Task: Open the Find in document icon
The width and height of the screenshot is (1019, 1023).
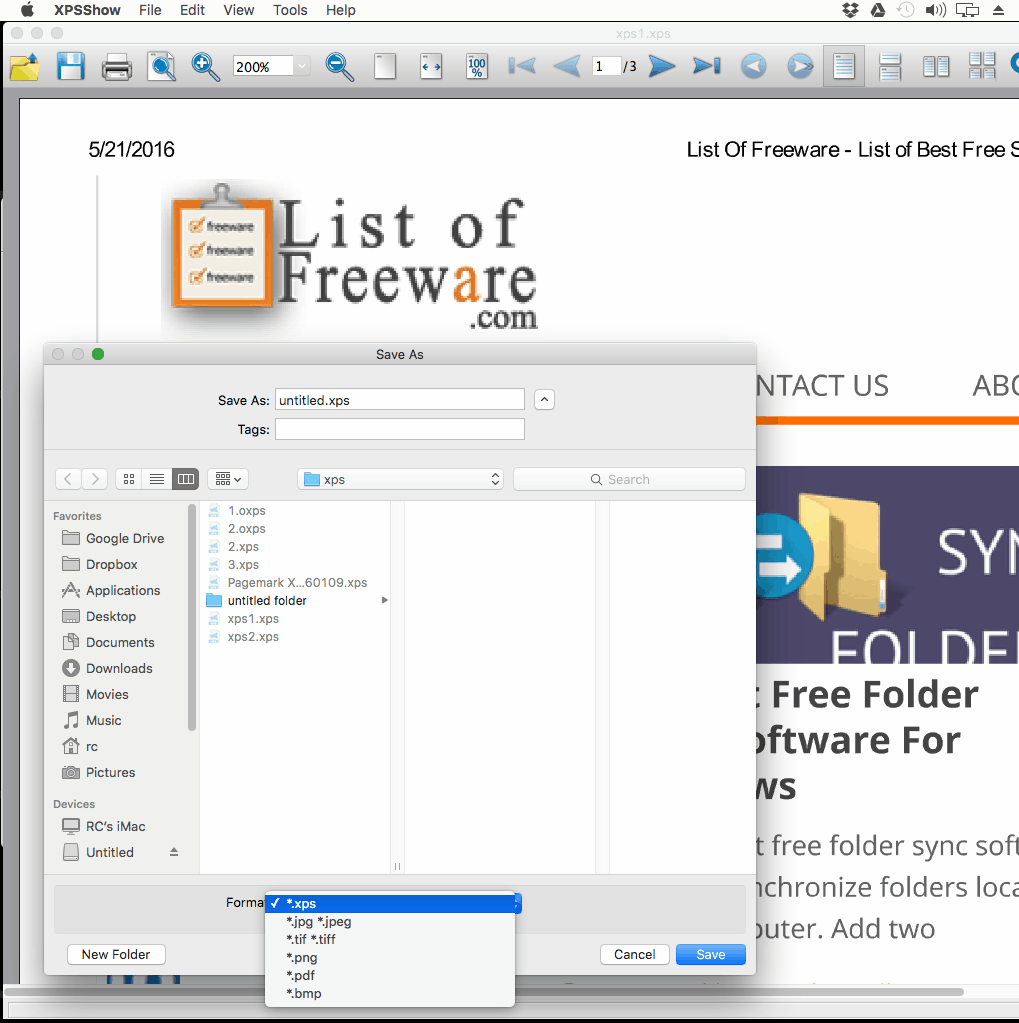Action: tap(162, 67)
